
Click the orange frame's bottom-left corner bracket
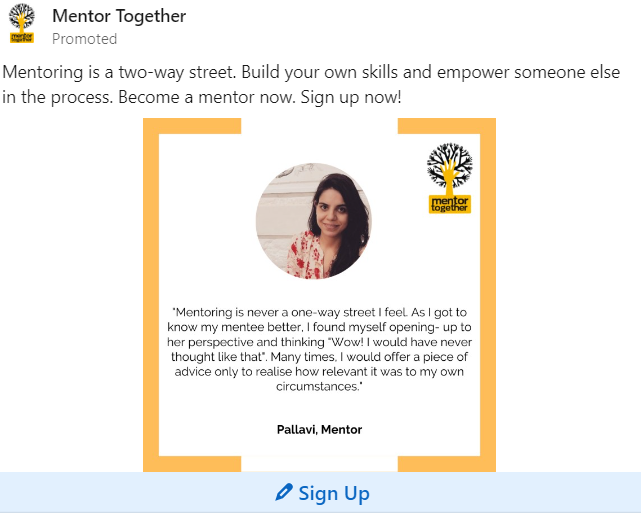pyautogui.click(x=192, y=464)
